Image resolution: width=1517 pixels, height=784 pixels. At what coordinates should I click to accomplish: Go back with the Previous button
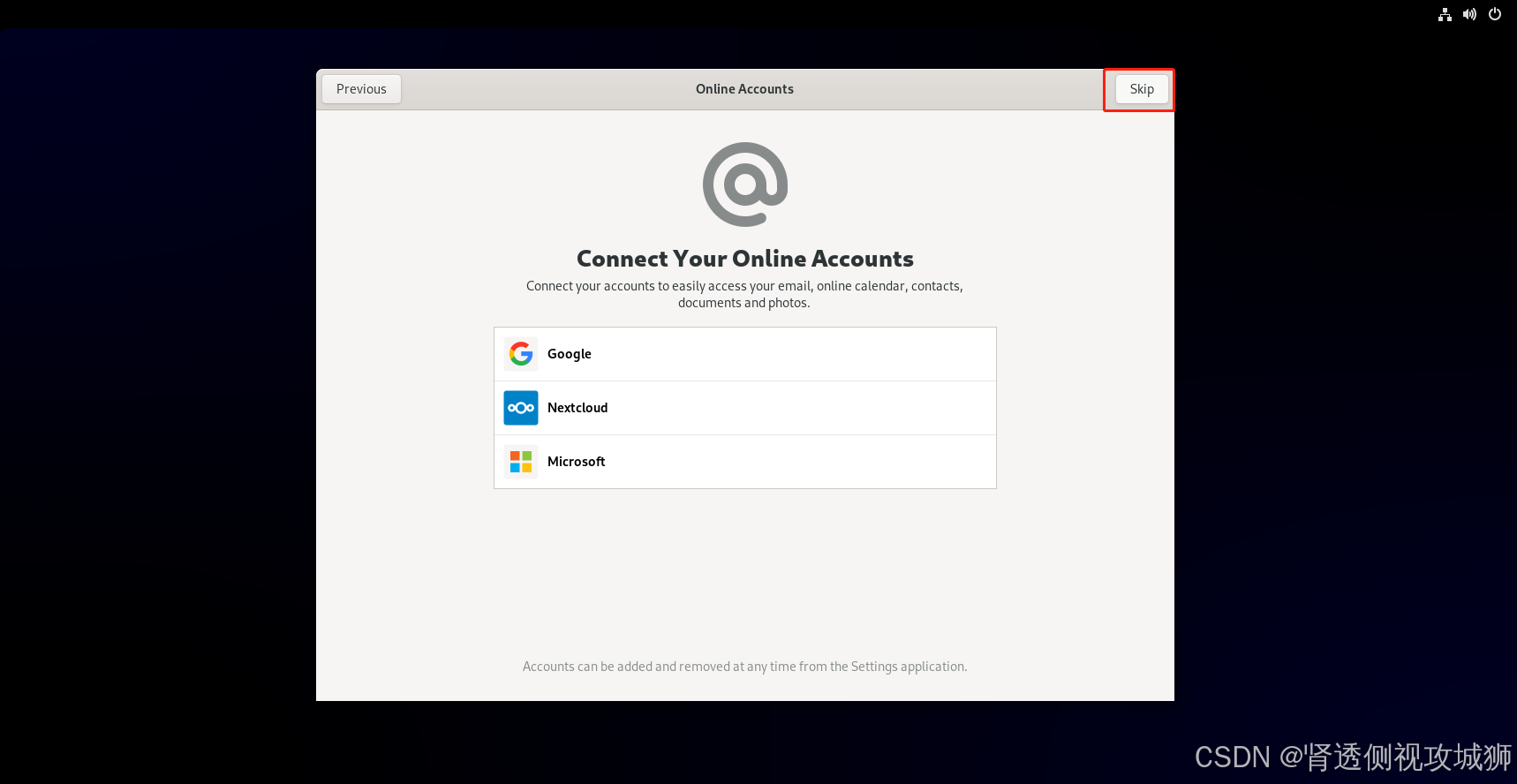coord(361,89)
